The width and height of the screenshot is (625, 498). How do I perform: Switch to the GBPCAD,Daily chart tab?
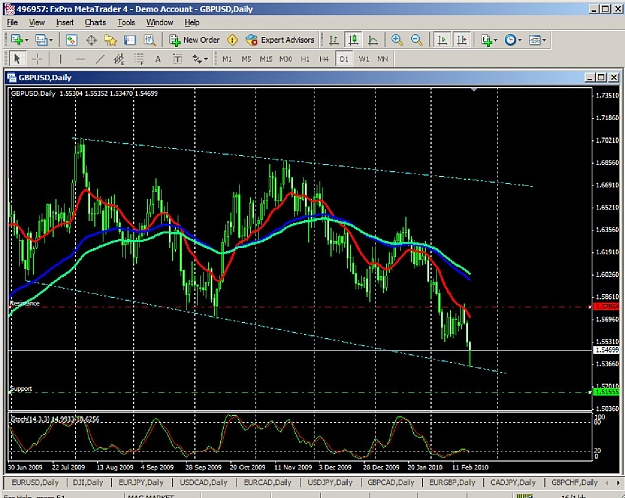[391, 482]
